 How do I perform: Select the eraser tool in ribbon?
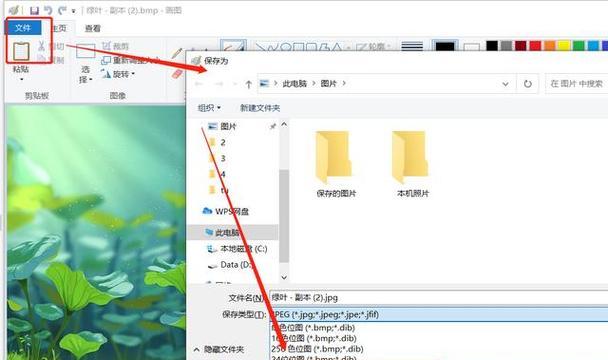click(x=177, y=73)
